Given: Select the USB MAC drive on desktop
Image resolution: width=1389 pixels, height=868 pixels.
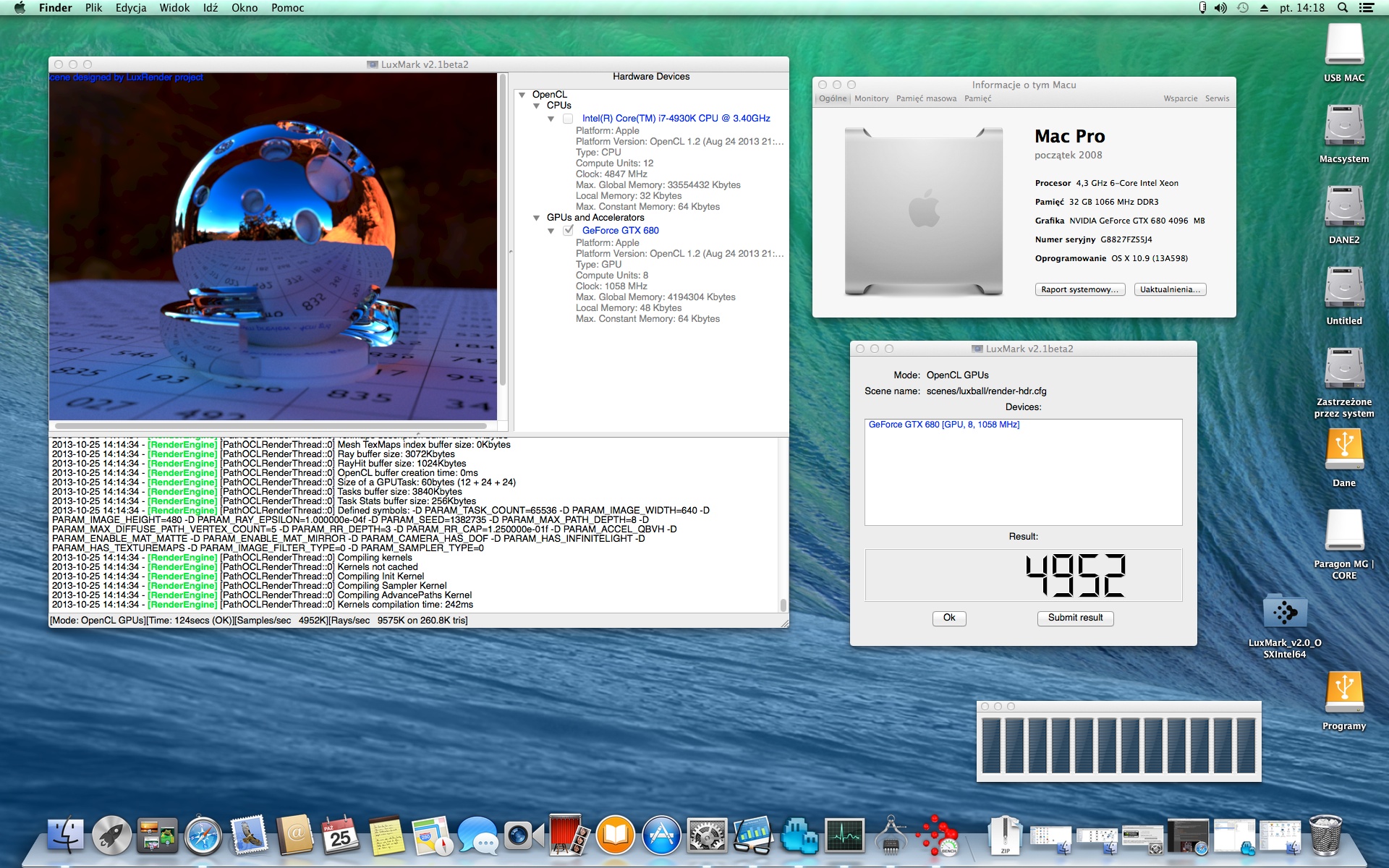Looking at the screenshot, I should tap(1344, 53).
